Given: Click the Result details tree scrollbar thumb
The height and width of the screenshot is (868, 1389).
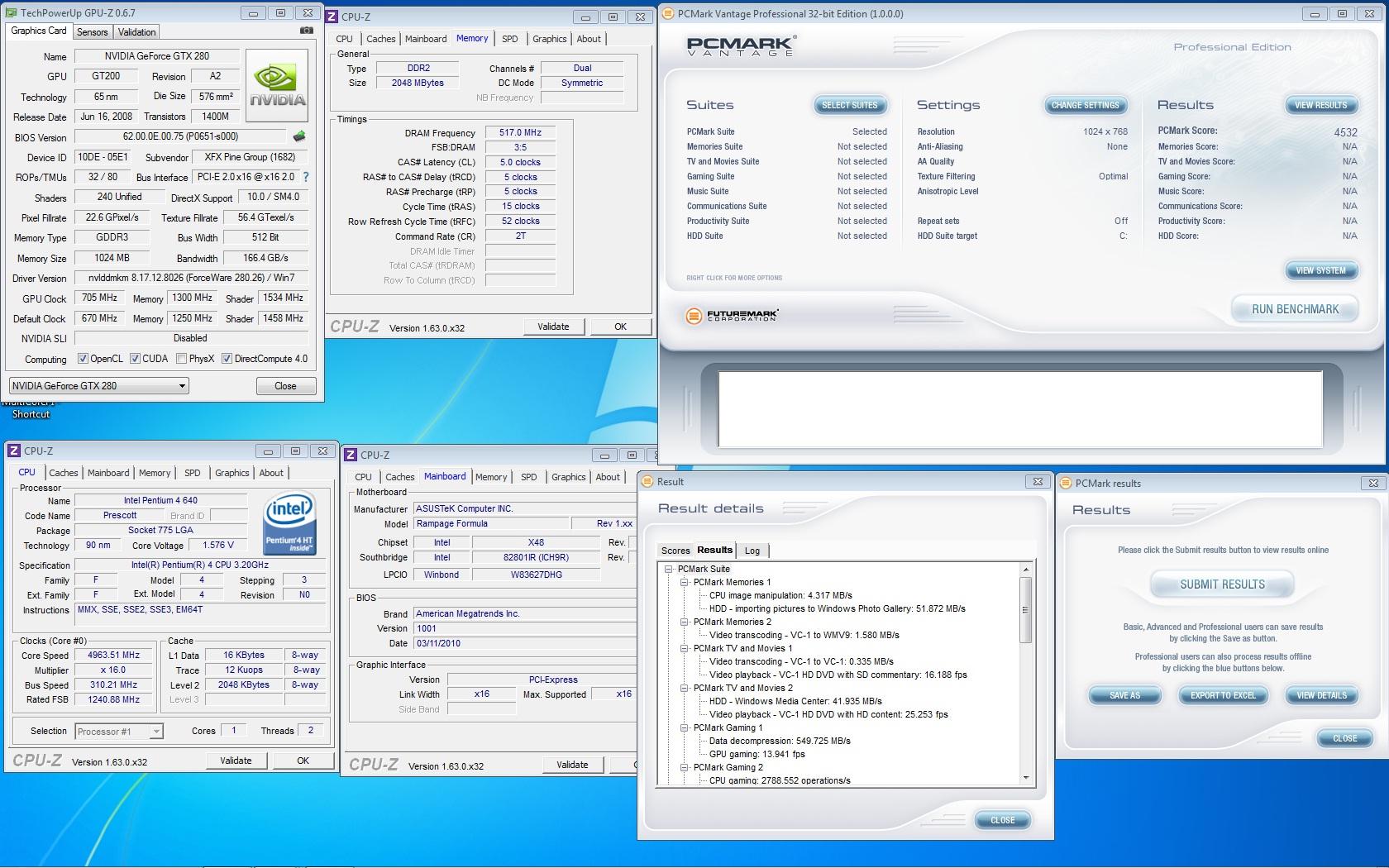Looking at the screenshot, I should [x=1025, y=610].
